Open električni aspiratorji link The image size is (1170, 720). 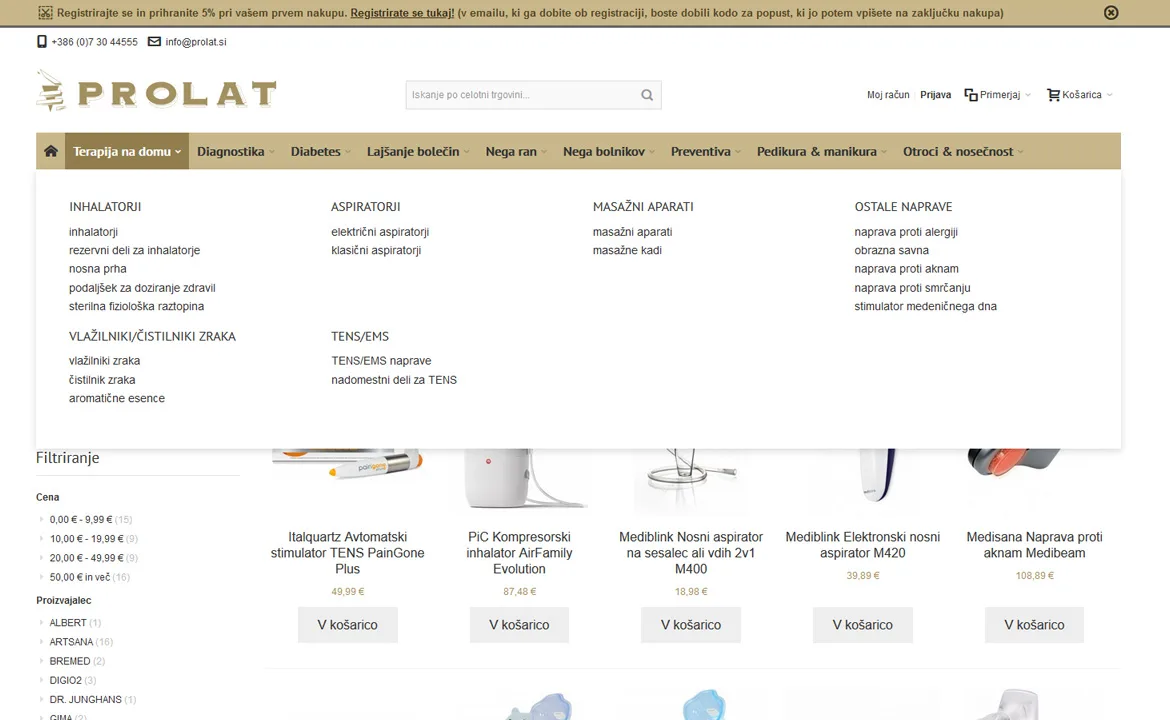click(380, 232)
